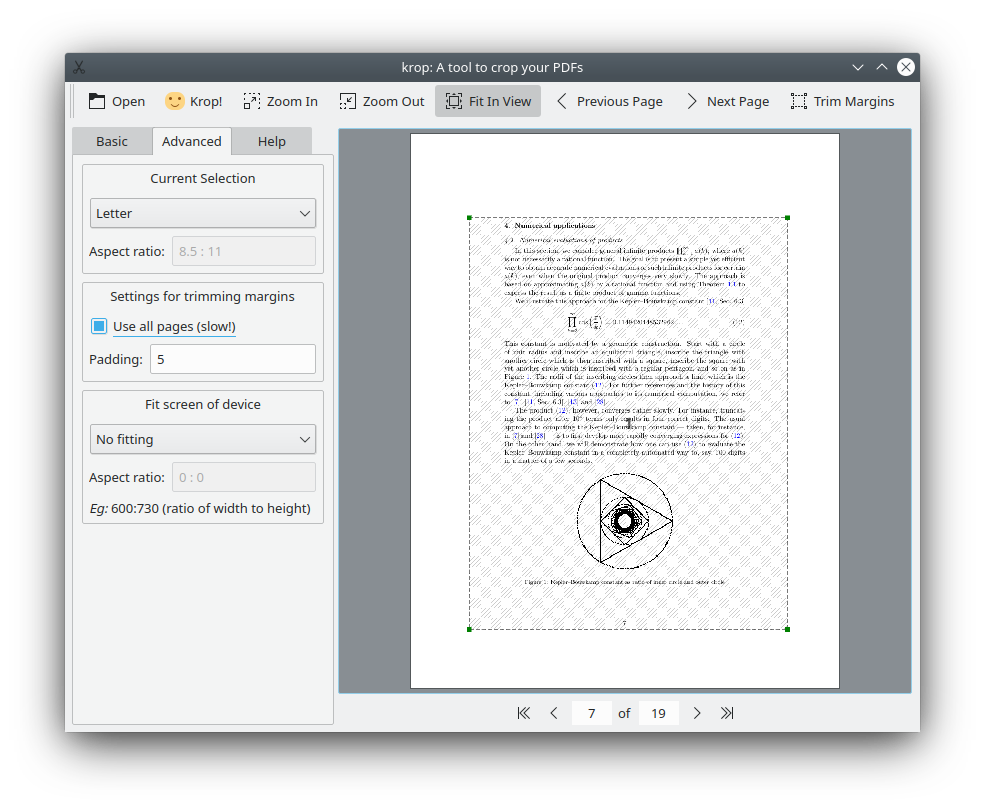Click the top-right selection corner handle
This screenshot has width=985, height=809.
click(788, 217)
